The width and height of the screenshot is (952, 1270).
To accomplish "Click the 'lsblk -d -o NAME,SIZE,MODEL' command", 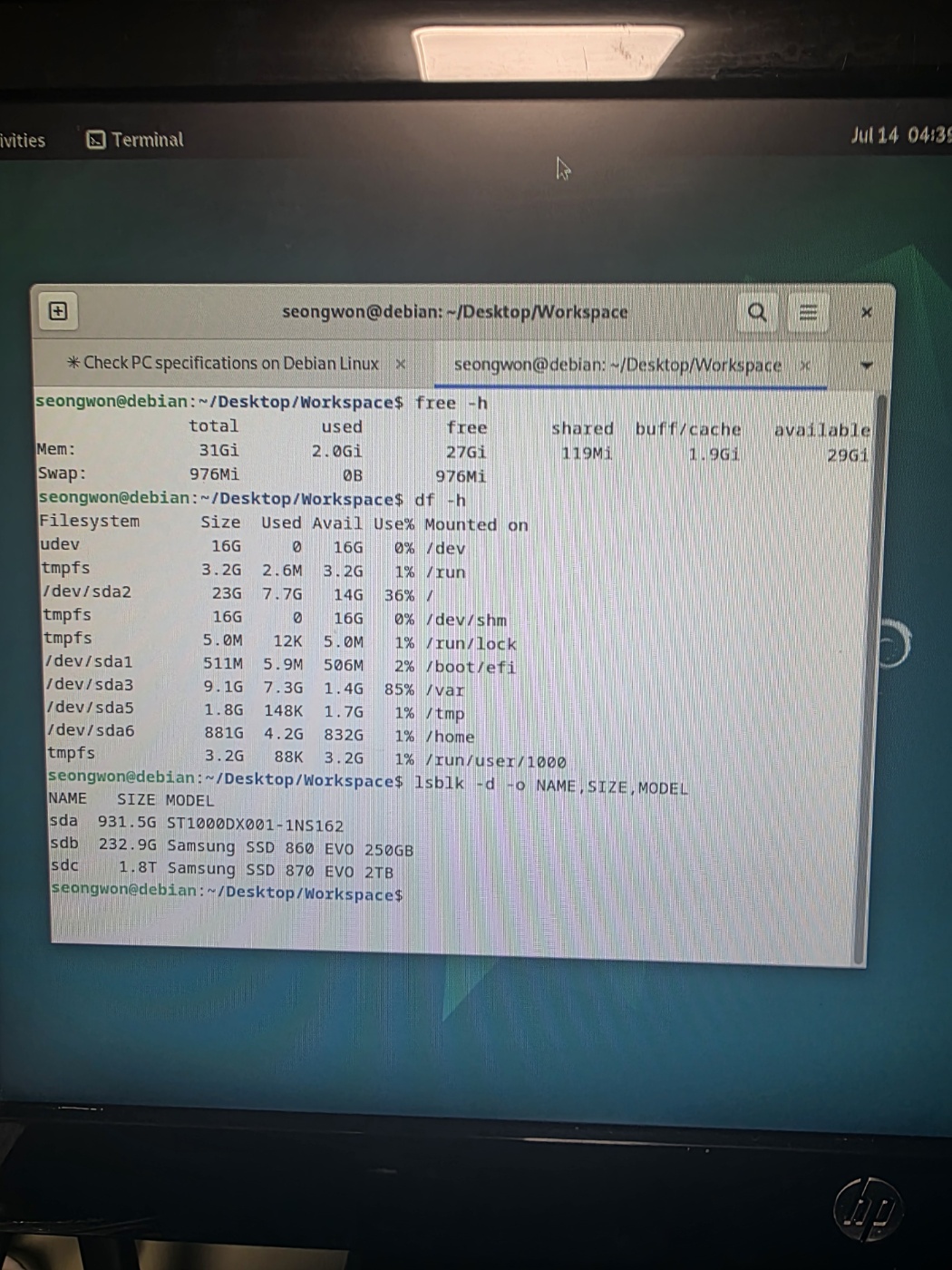I will coord(550,785).
